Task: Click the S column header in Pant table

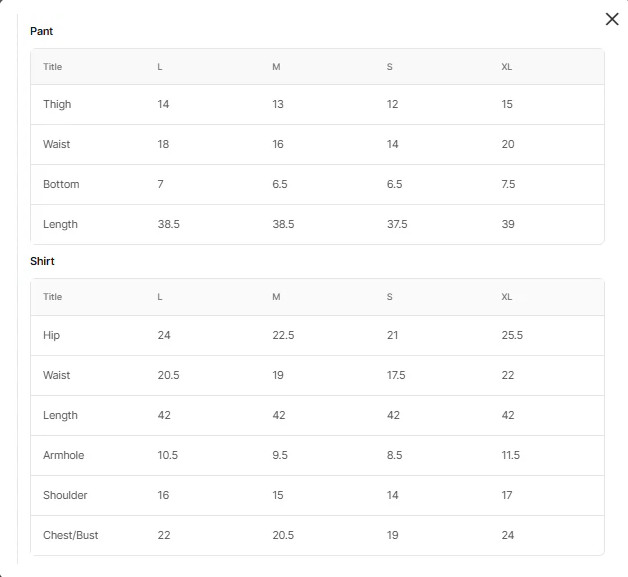Action: pyautogui.click(x=389, y=67)
